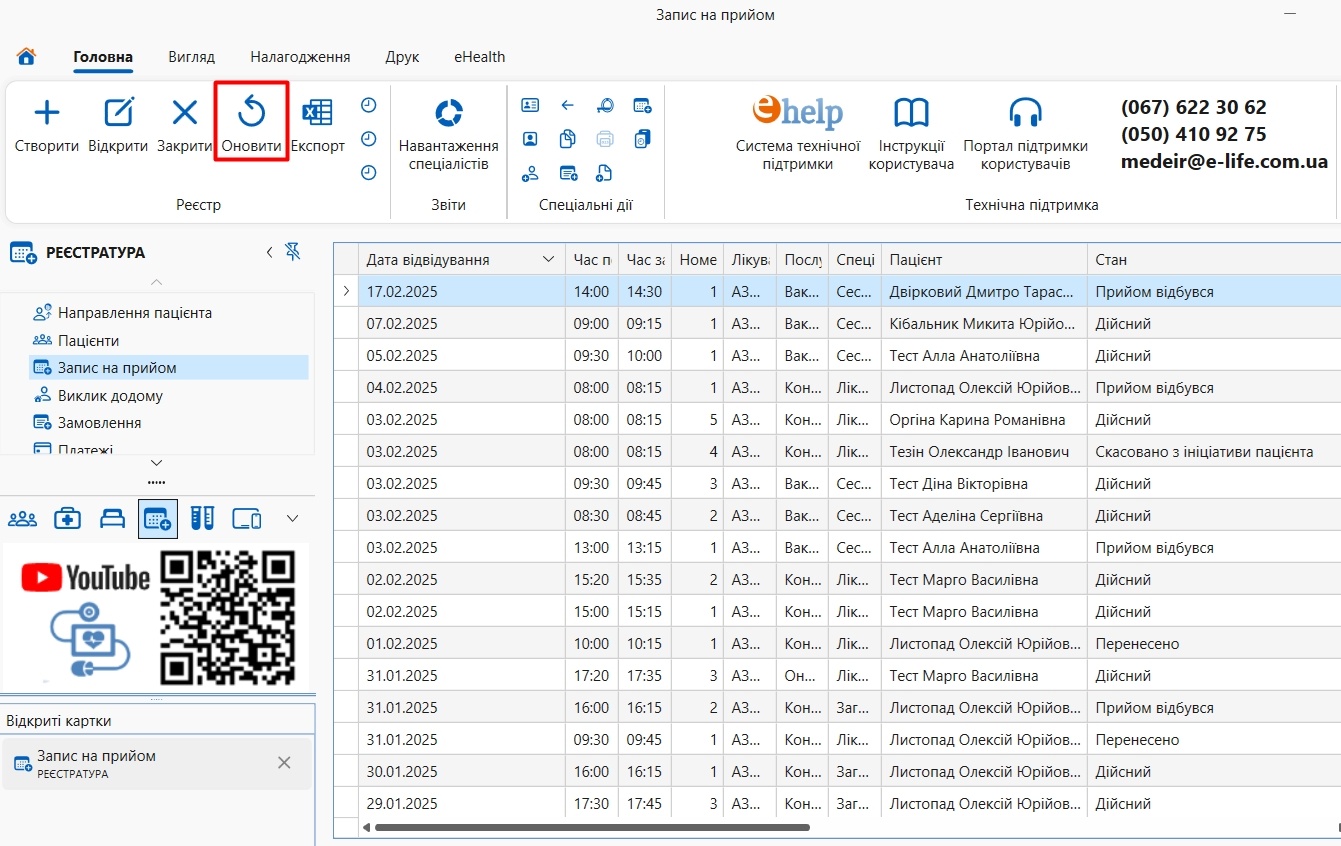Expand more module icons chevron
The height and width of the screenshot is (846, 1341).
293,518
